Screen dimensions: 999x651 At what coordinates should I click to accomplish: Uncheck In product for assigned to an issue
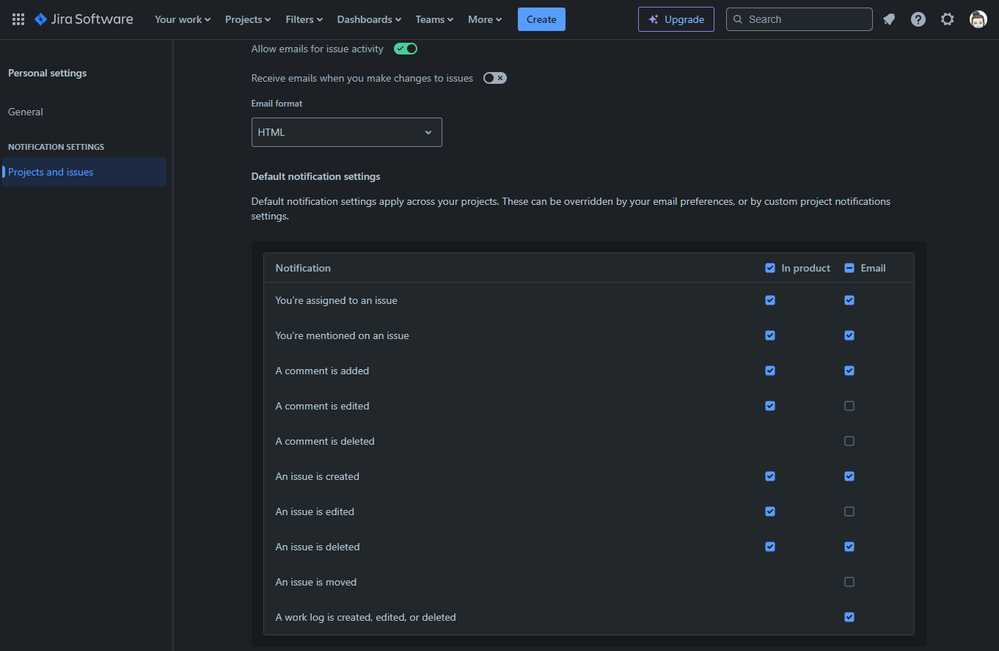pyautogui.click(x=770, y=300)
